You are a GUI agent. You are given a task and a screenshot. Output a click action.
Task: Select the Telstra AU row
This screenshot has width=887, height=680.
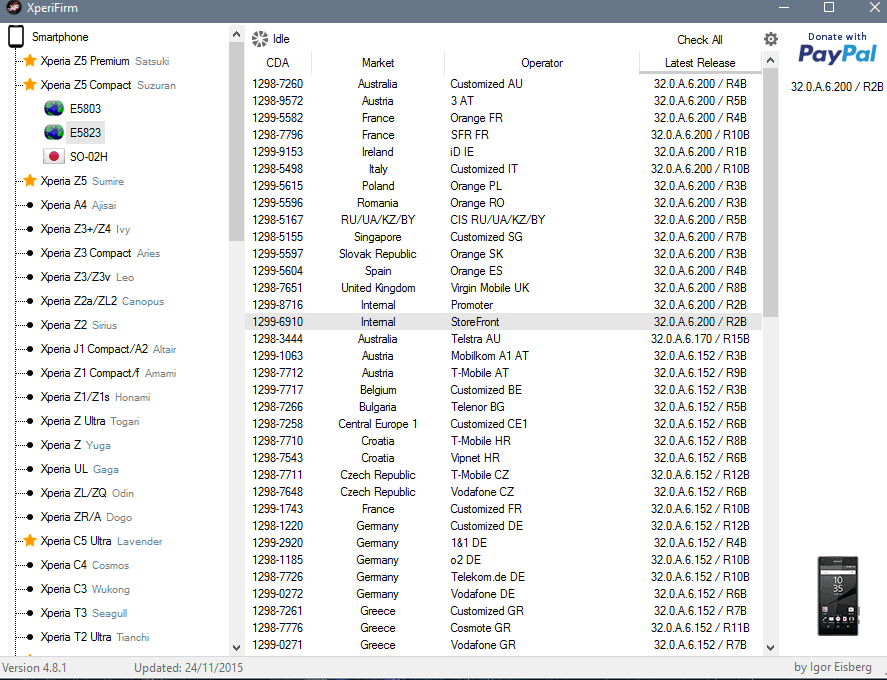pyautogui.click(x=503, y=338)
